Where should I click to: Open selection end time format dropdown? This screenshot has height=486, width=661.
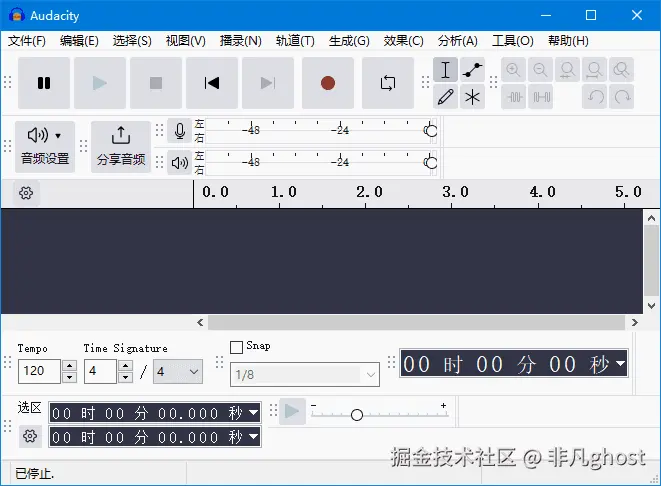point(254,437)
